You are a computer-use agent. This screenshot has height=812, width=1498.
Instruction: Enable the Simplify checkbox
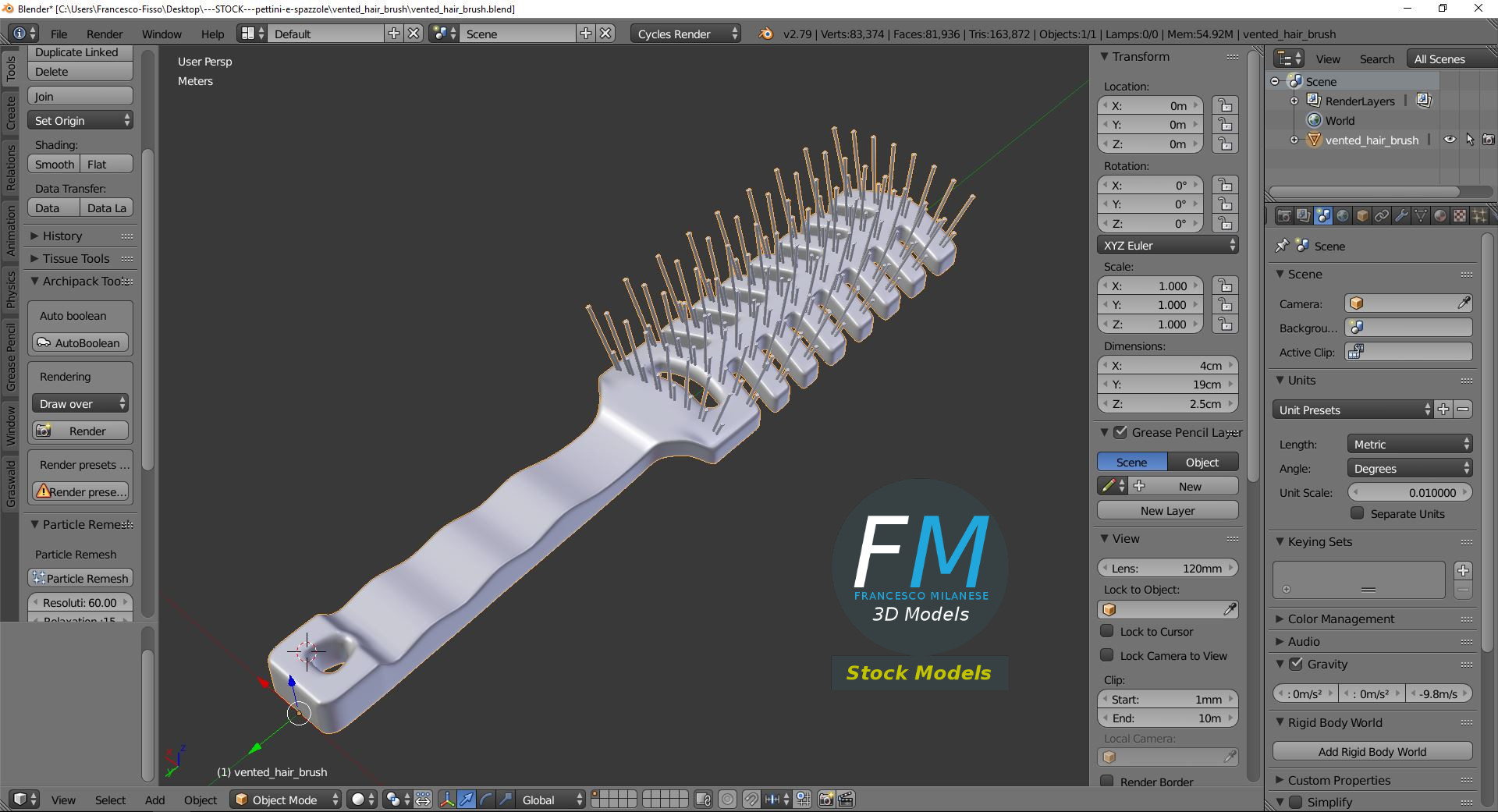click(x=1296, y=802)
